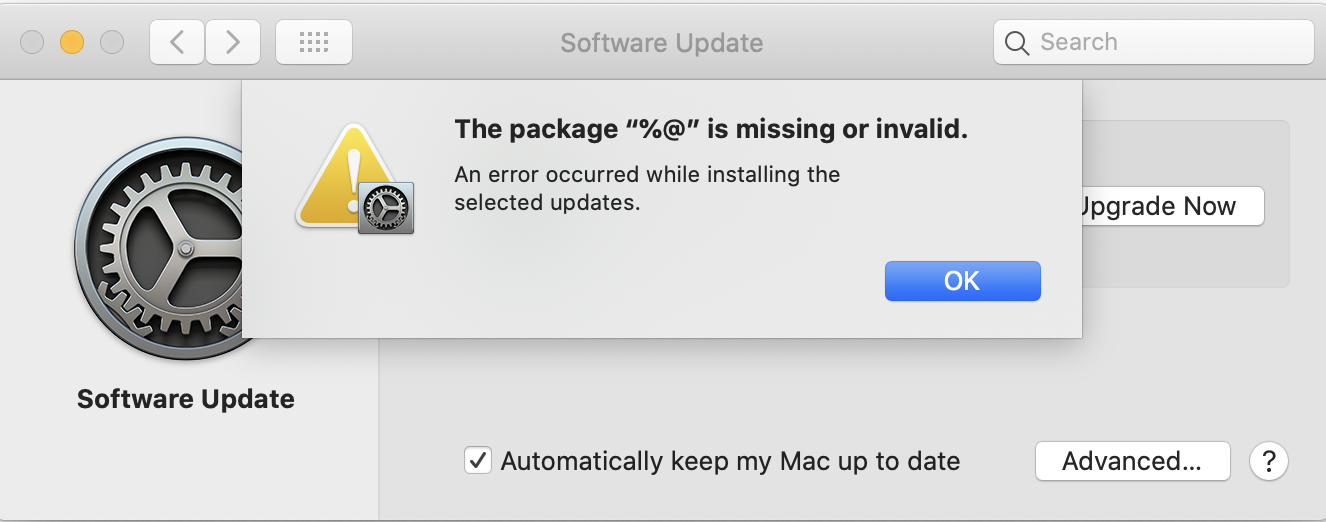Close the Software Update window

pos(32,42)
